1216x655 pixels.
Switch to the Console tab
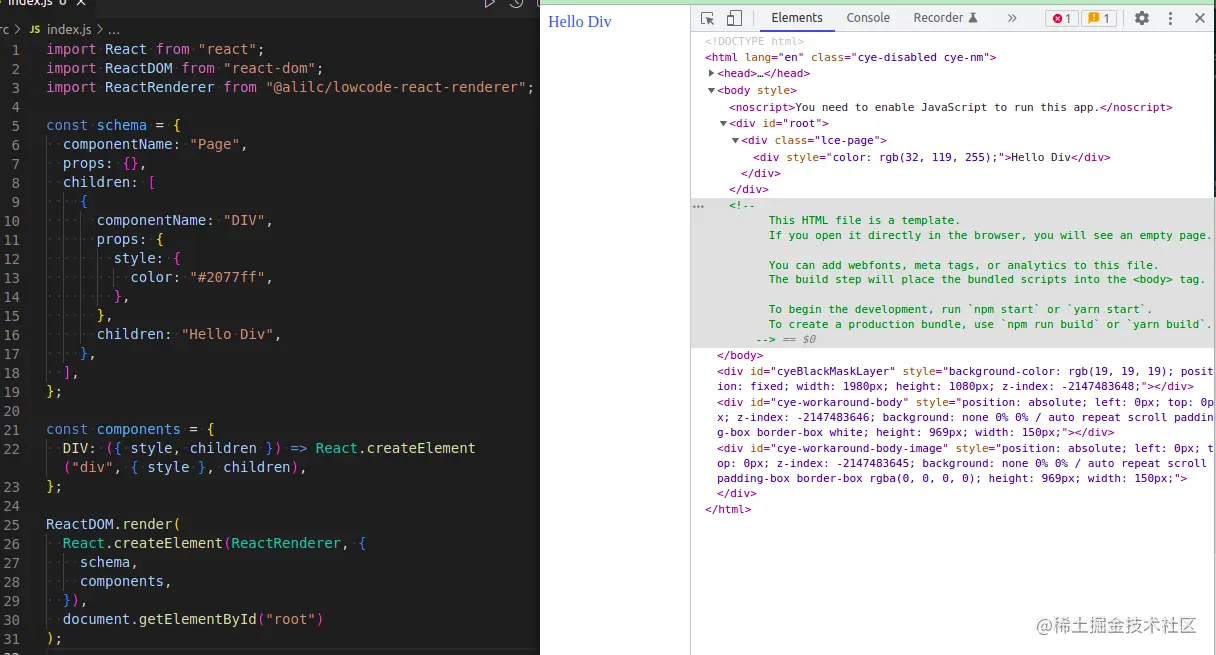coord(867,17)
